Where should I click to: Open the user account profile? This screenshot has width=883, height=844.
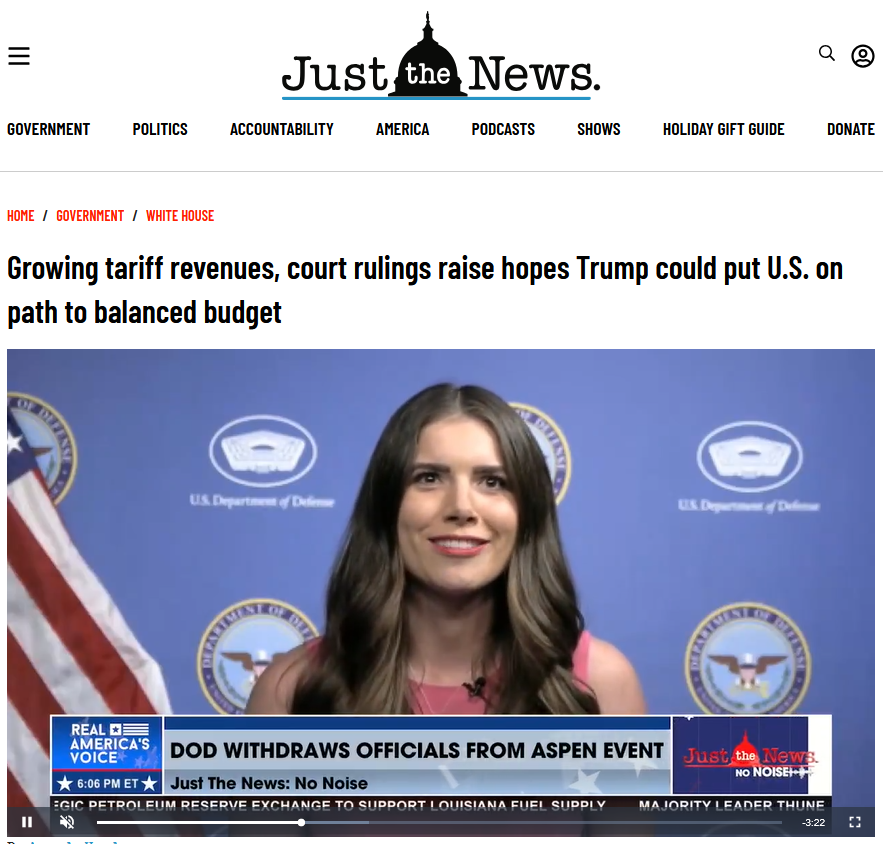[862, 56]
